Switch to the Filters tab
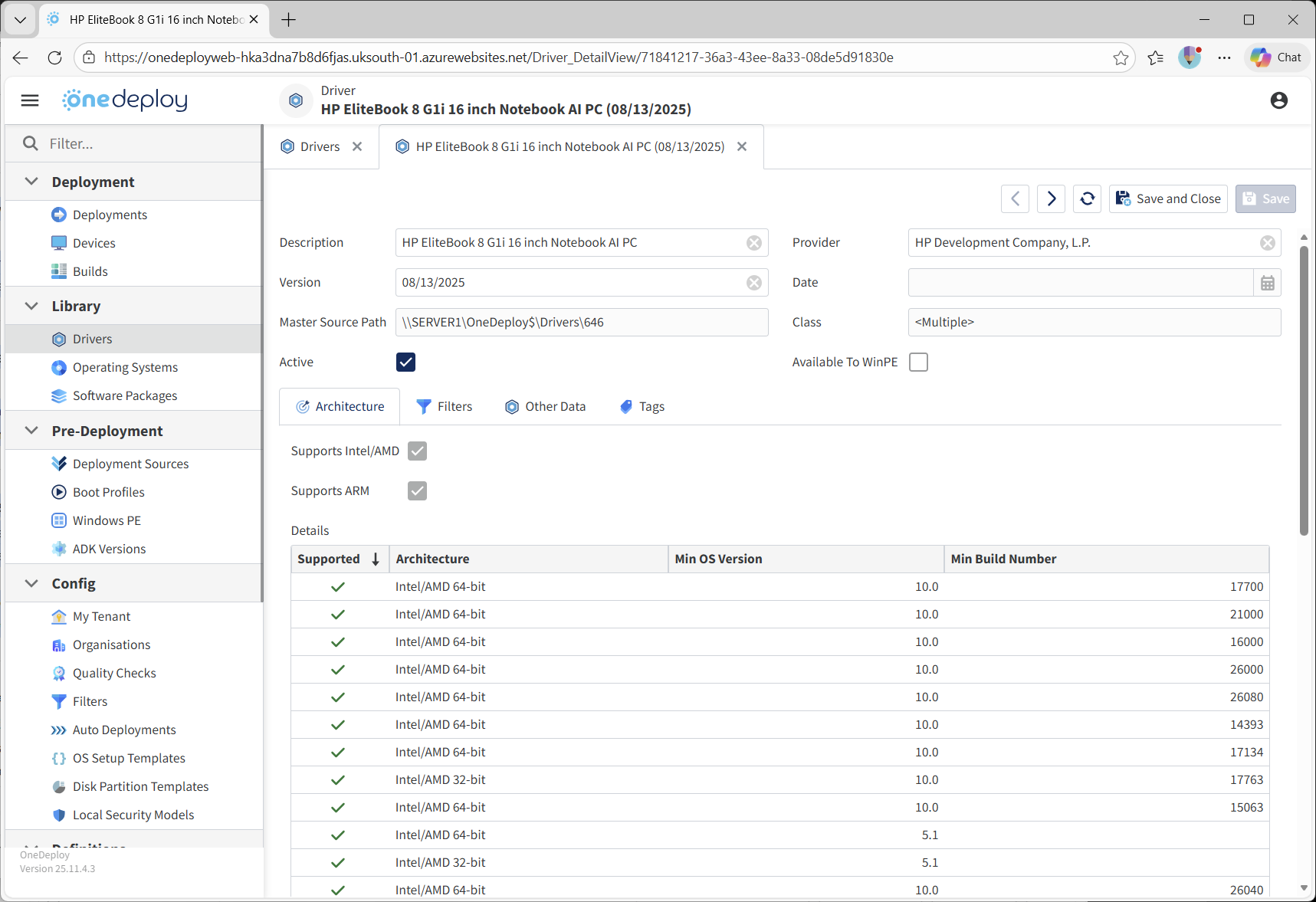The image size is (1316, 902). [445, 406]
